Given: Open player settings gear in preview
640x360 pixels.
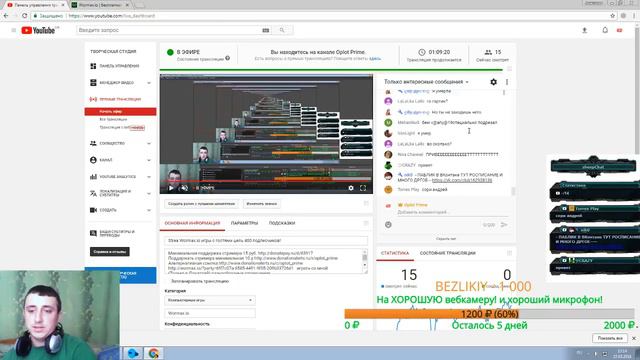Looking at the screenshot, I should [x=351, y=188].
